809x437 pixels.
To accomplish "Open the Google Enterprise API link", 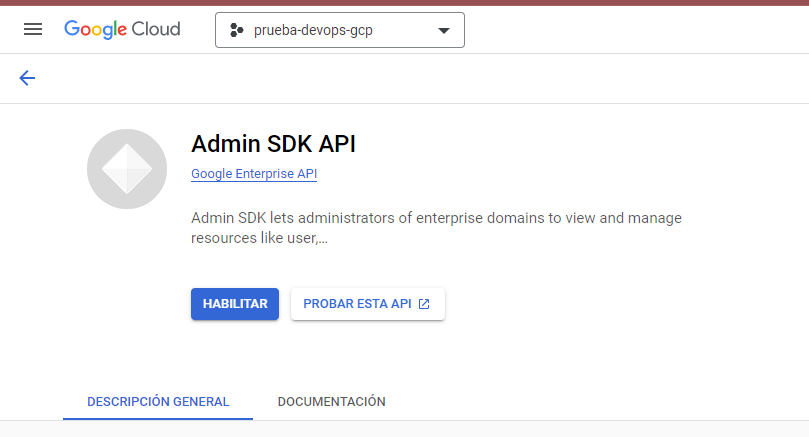I will [254, 174].
